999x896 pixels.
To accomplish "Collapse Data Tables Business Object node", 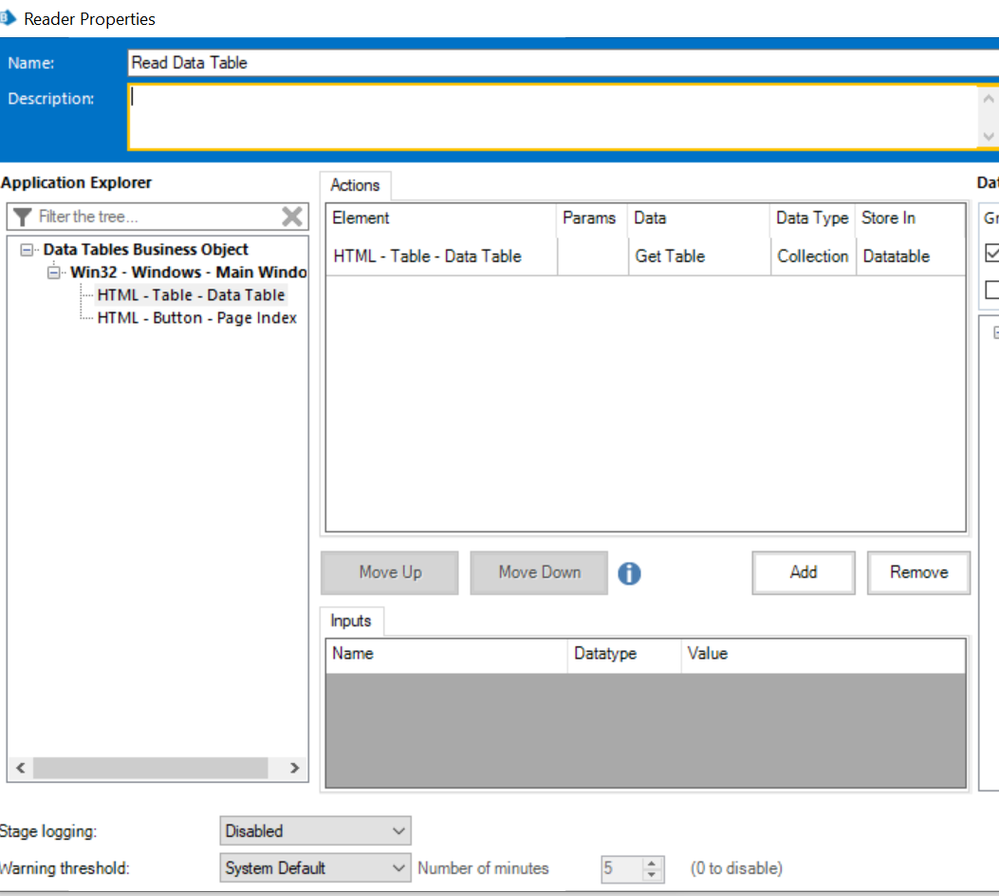I will pyautogui.click(x=26, y=250).
